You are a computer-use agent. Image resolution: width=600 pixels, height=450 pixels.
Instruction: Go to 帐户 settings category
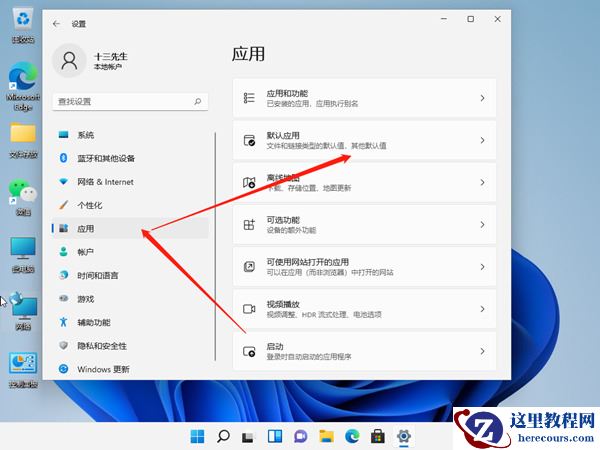point(130,252)
